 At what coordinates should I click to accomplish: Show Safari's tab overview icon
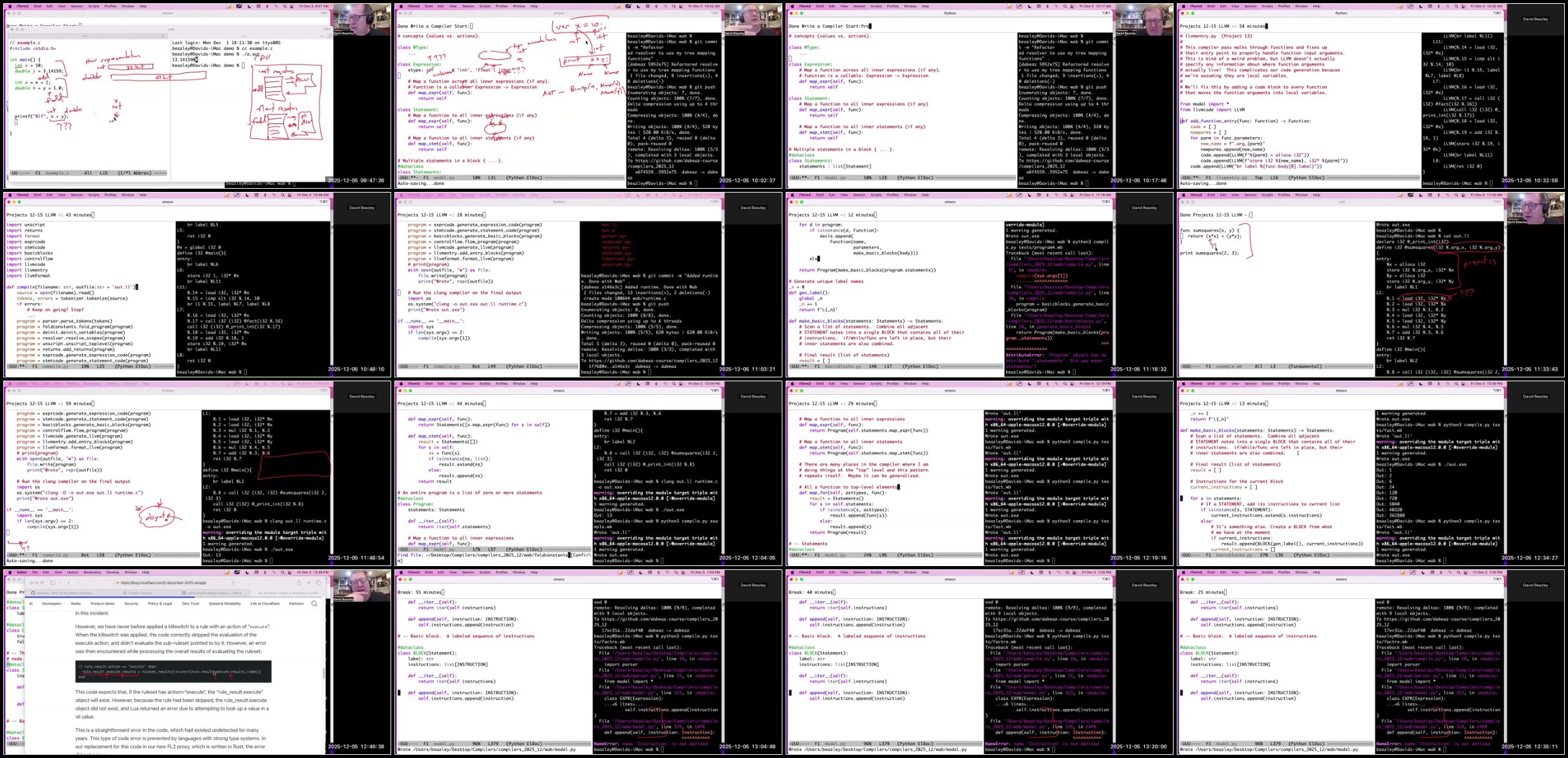318,582
